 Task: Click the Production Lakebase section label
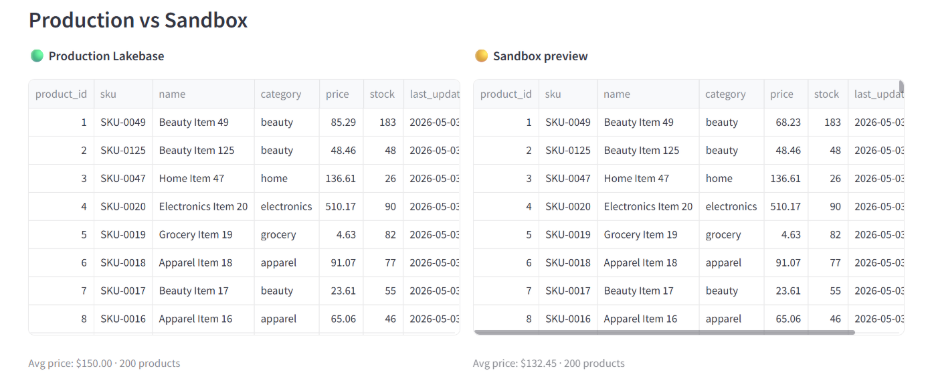point(106,56)
